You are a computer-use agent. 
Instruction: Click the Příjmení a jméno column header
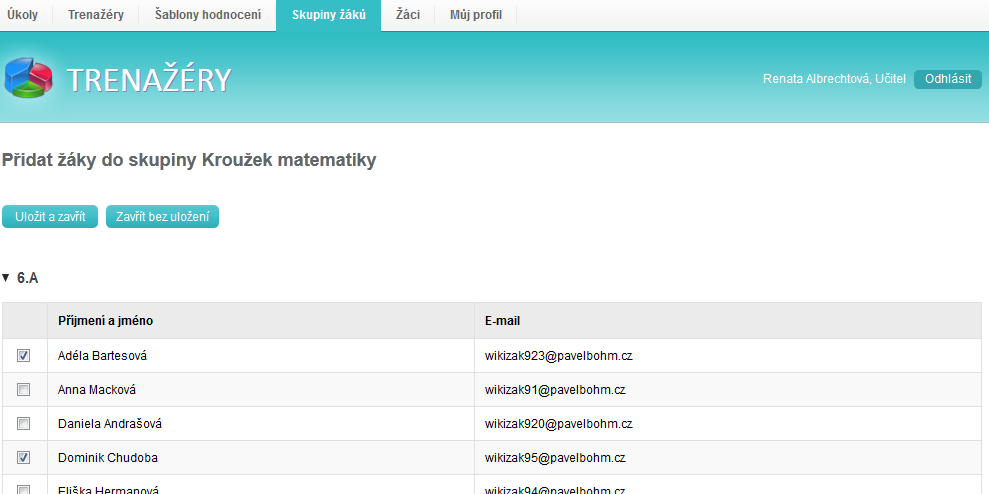(106, 321)
